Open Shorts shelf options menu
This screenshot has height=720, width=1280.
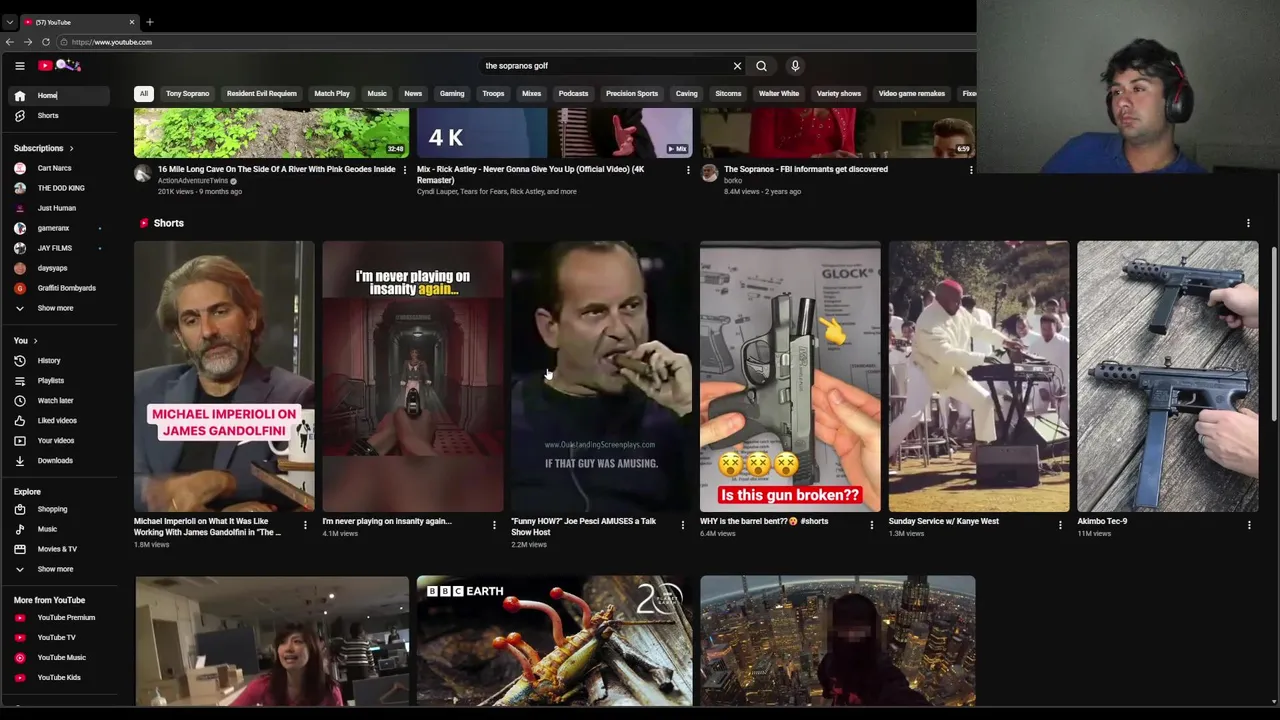1248,223
